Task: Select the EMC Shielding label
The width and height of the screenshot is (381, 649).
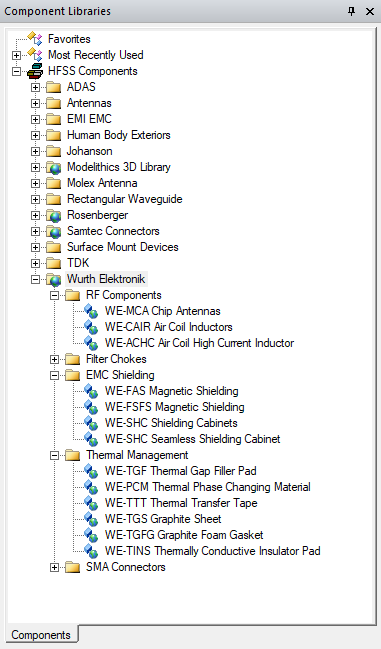Action: [x=120, y=375]
